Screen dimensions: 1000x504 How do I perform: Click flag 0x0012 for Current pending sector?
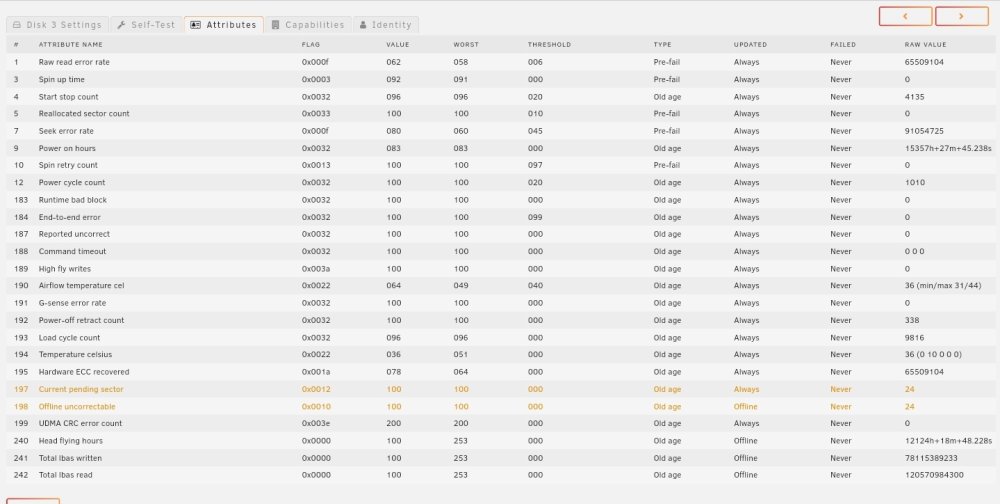pos(316,389)
